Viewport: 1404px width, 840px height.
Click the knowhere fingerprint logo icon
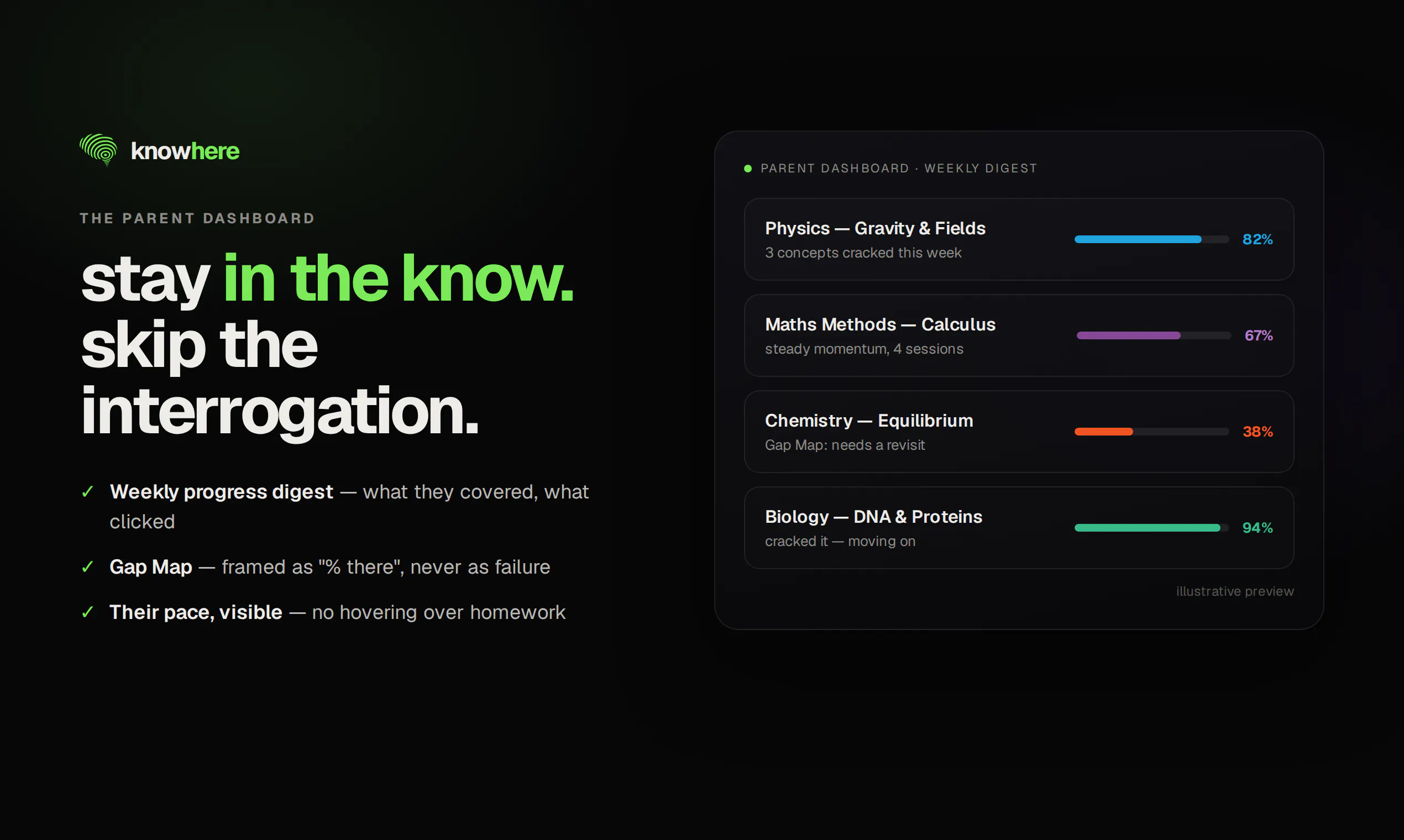98,150
